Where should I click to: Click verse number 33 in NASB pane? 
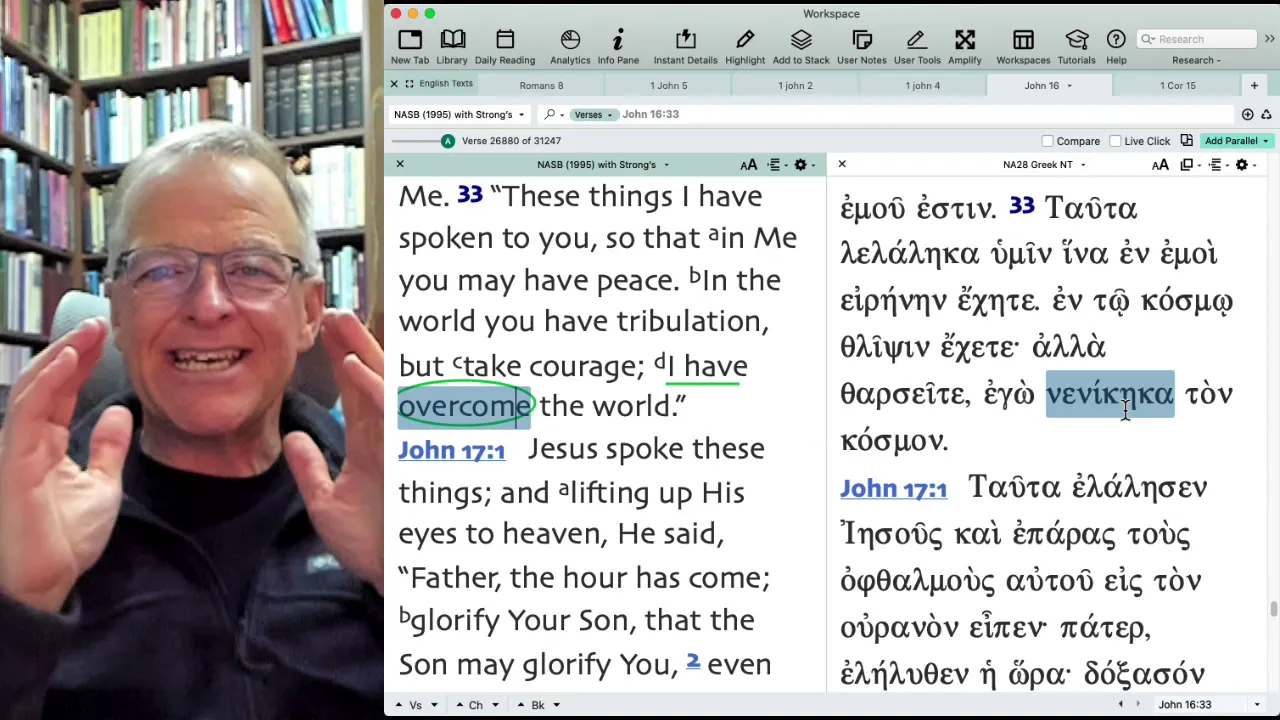pyautogui.click(x=470, y=195)
